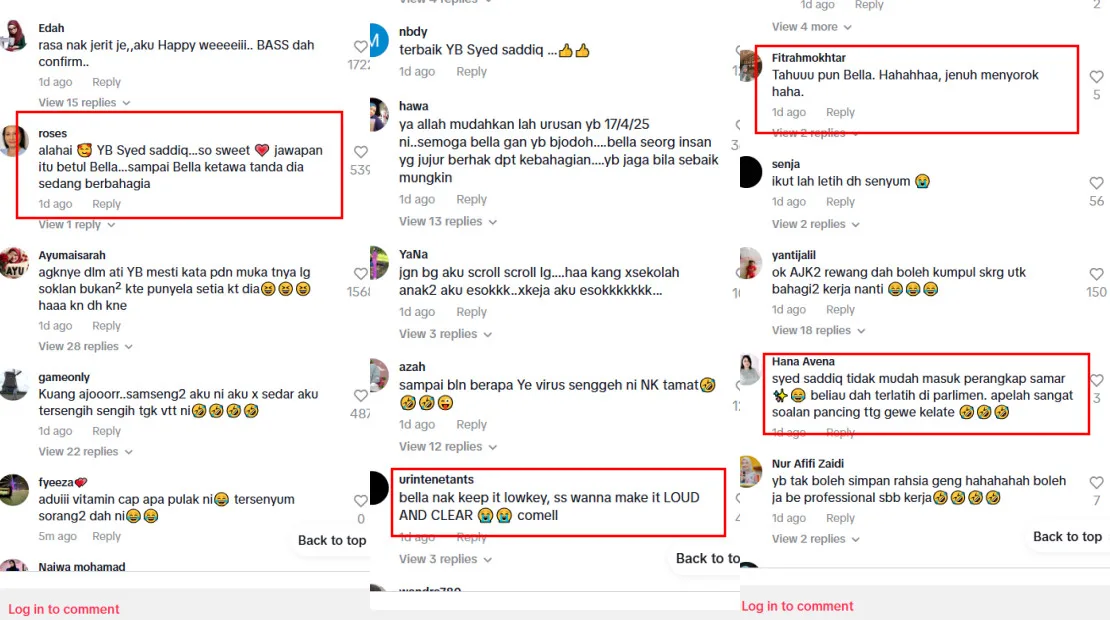Expand View 12 replies under azah
The image size is (1110, 620).
[447, 447]
